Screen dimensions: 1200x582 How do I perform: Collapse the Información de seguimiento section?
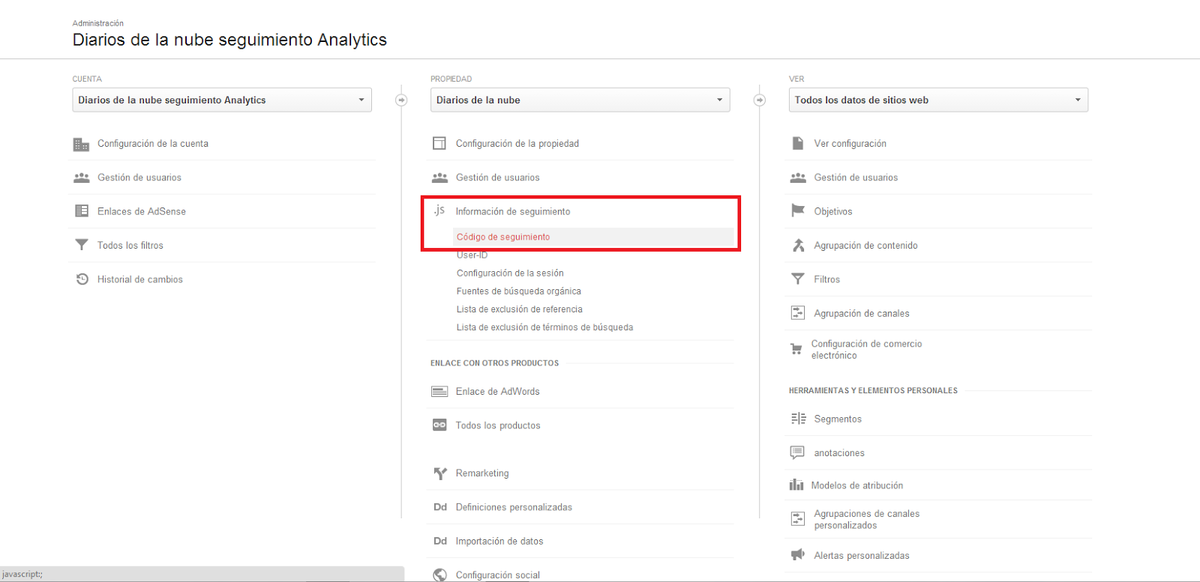(513, 211)
